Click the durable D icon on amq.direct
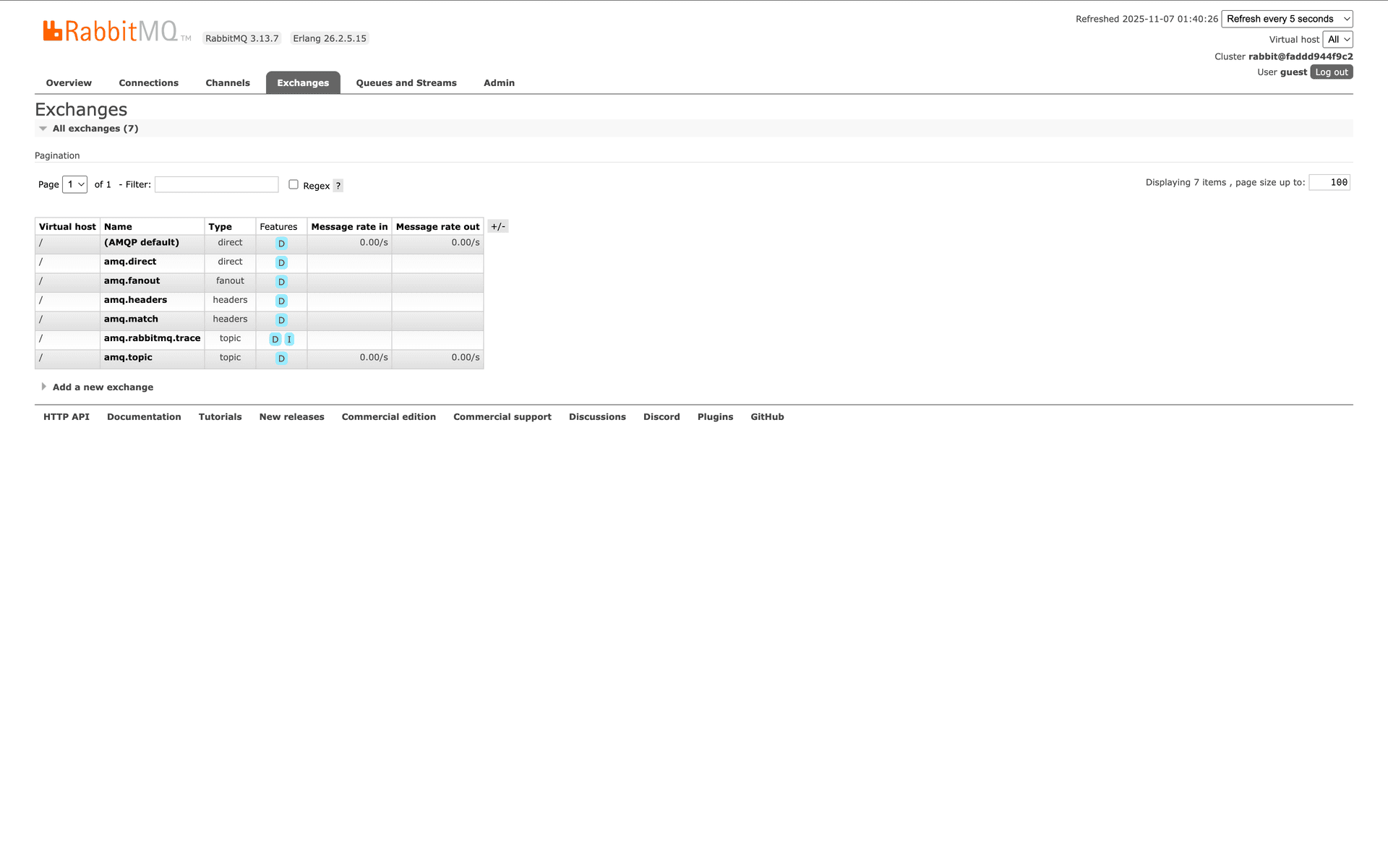Image resolution: width=1388 pixels, height=868 pixels. click(x=281, y=262)
